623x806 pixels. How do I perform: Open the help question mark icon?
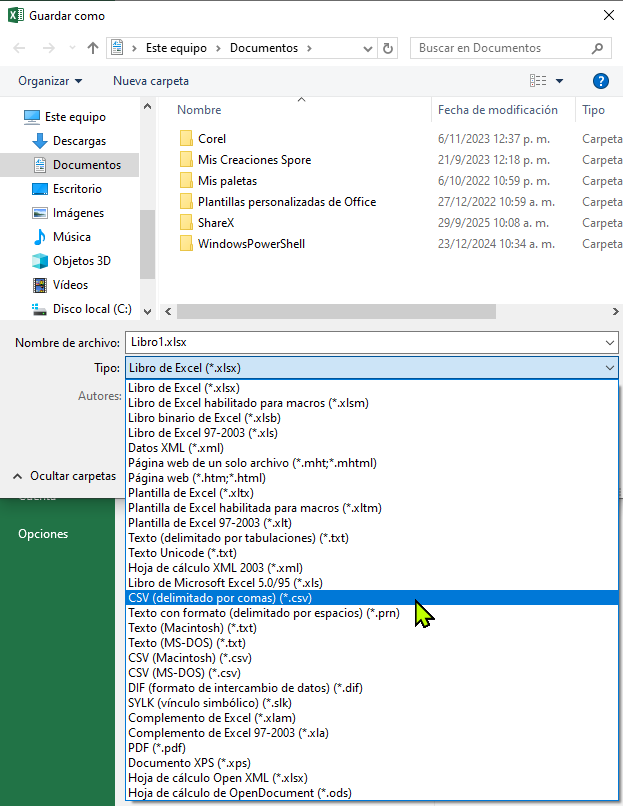(601, 81)
